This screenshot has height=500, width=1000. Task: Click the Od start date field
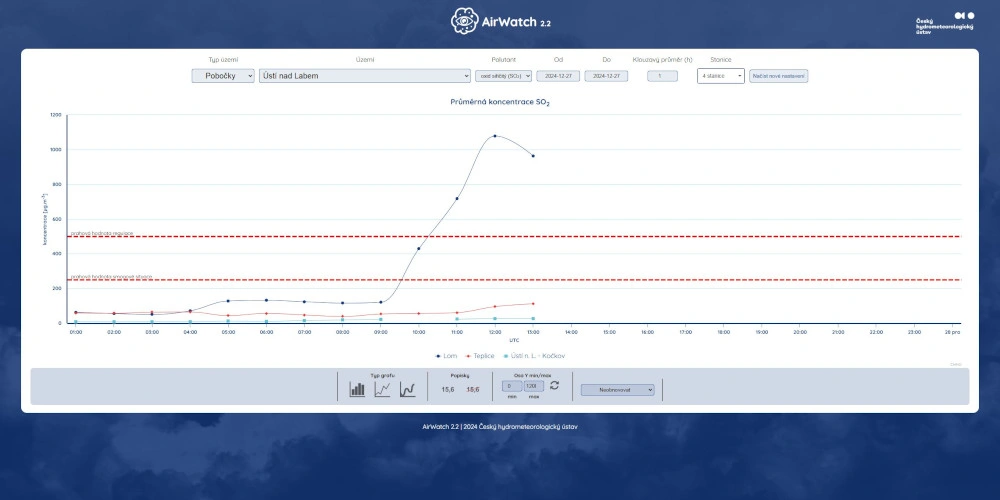click(558, 76)
